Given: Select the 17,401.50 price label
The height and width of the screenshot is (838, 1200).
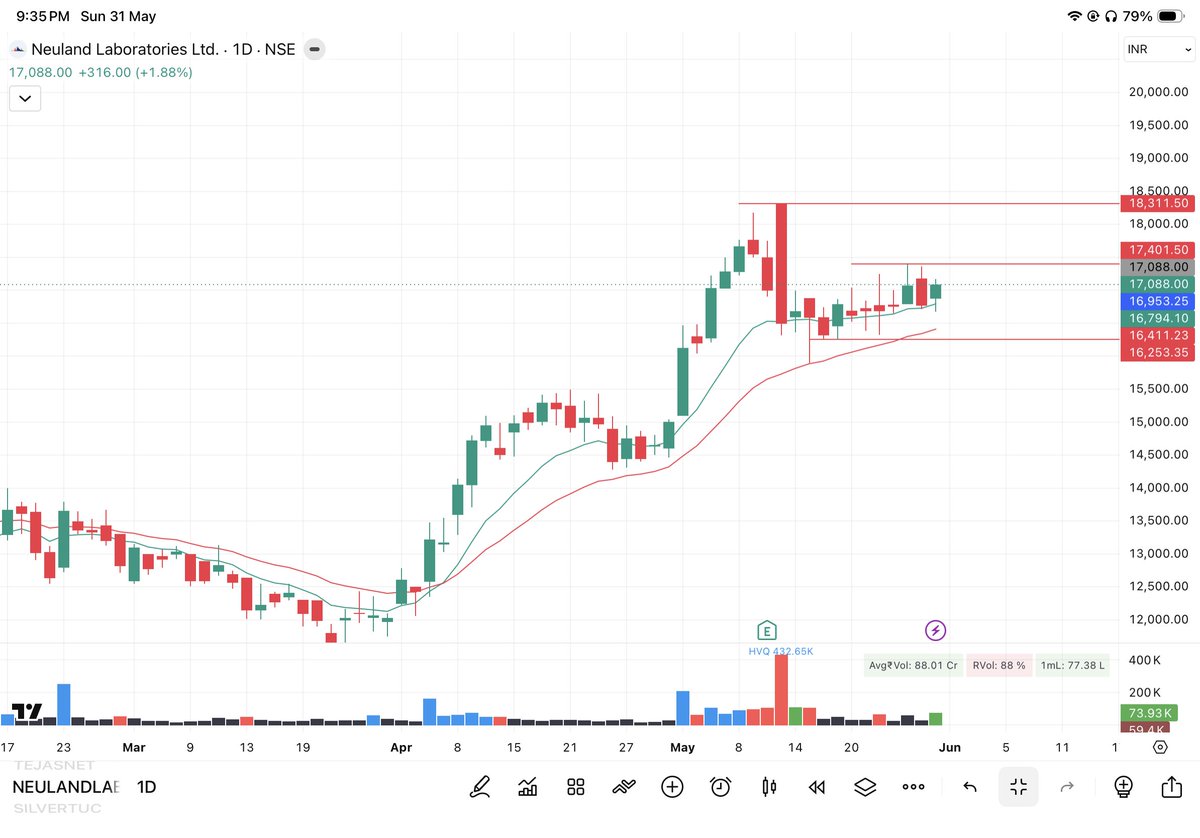Looking at the screenshot, I should pyautogui.click(x=1158, y=250).
